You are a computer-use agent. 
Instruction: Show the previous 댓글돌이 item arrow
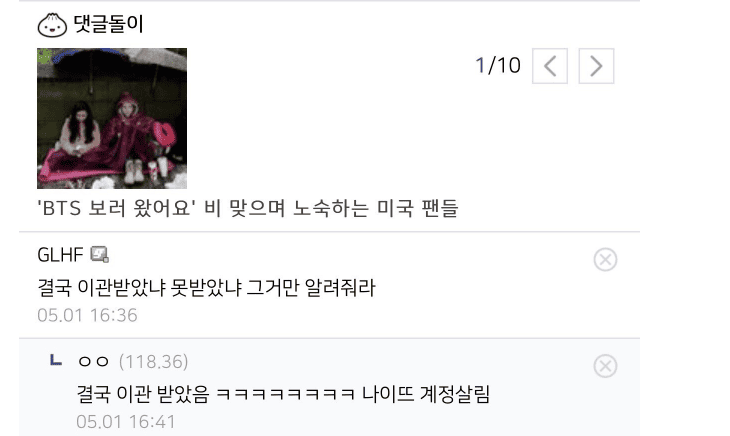click(550, 66)
